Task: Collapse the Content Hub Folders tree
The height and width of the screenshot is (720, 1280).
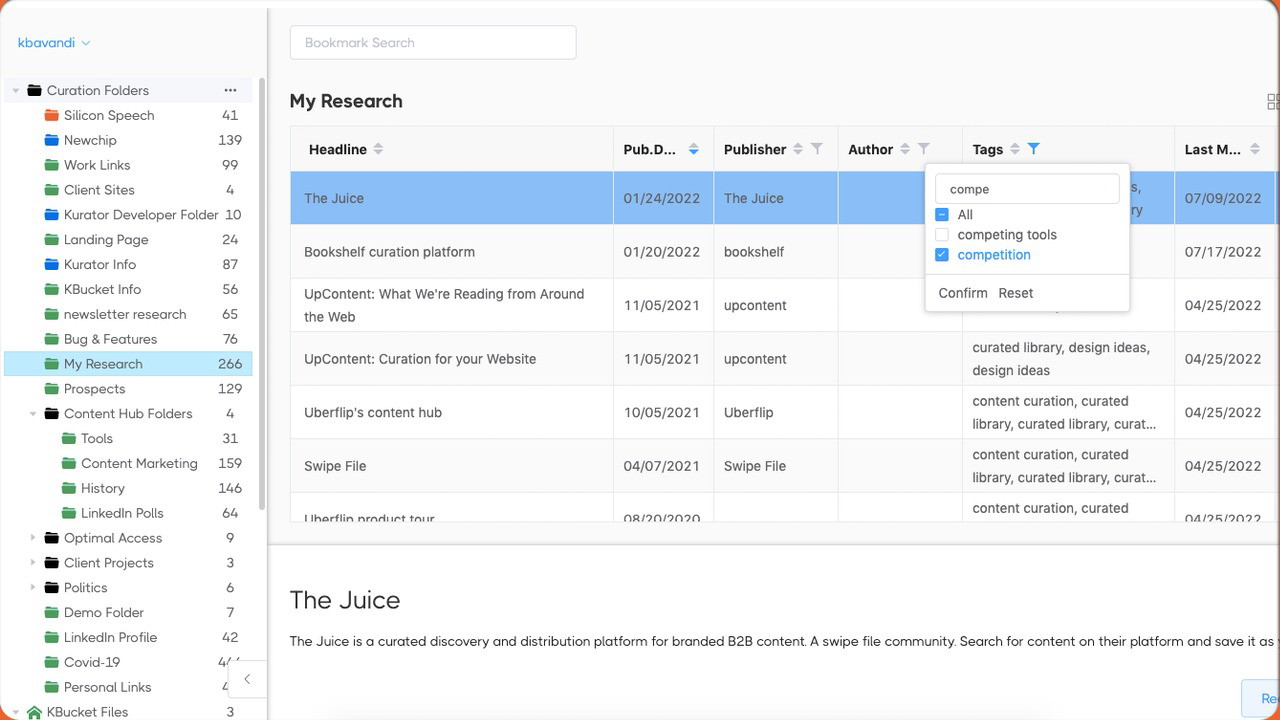Action: pyautogui.click(x=33, y=414)
